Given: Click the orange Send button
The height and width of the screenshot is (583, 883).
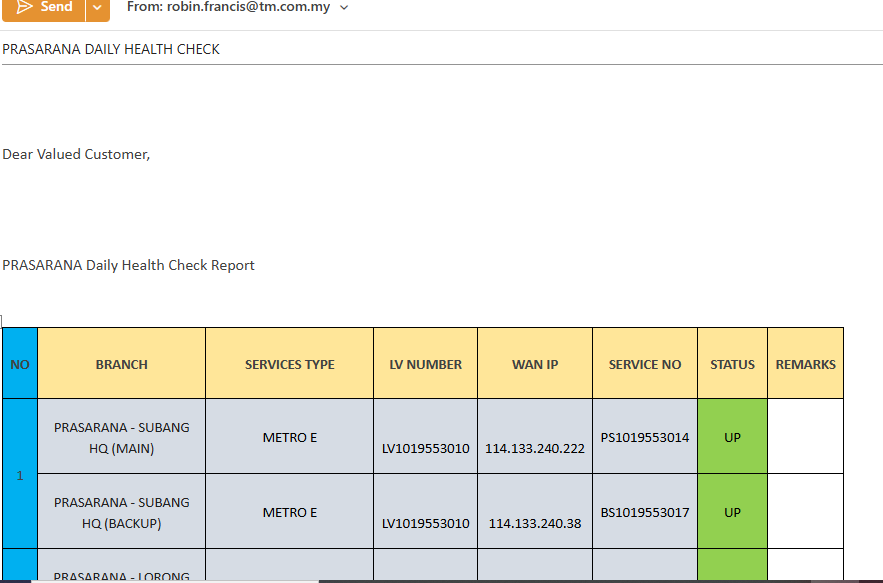Looking at the screenshot, I should pos(44,8).
